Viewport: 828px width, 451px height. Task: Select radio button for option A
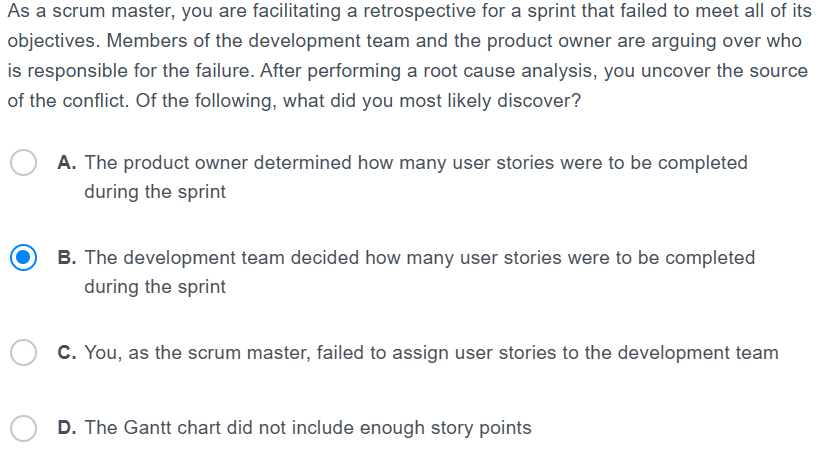[23, 162]
